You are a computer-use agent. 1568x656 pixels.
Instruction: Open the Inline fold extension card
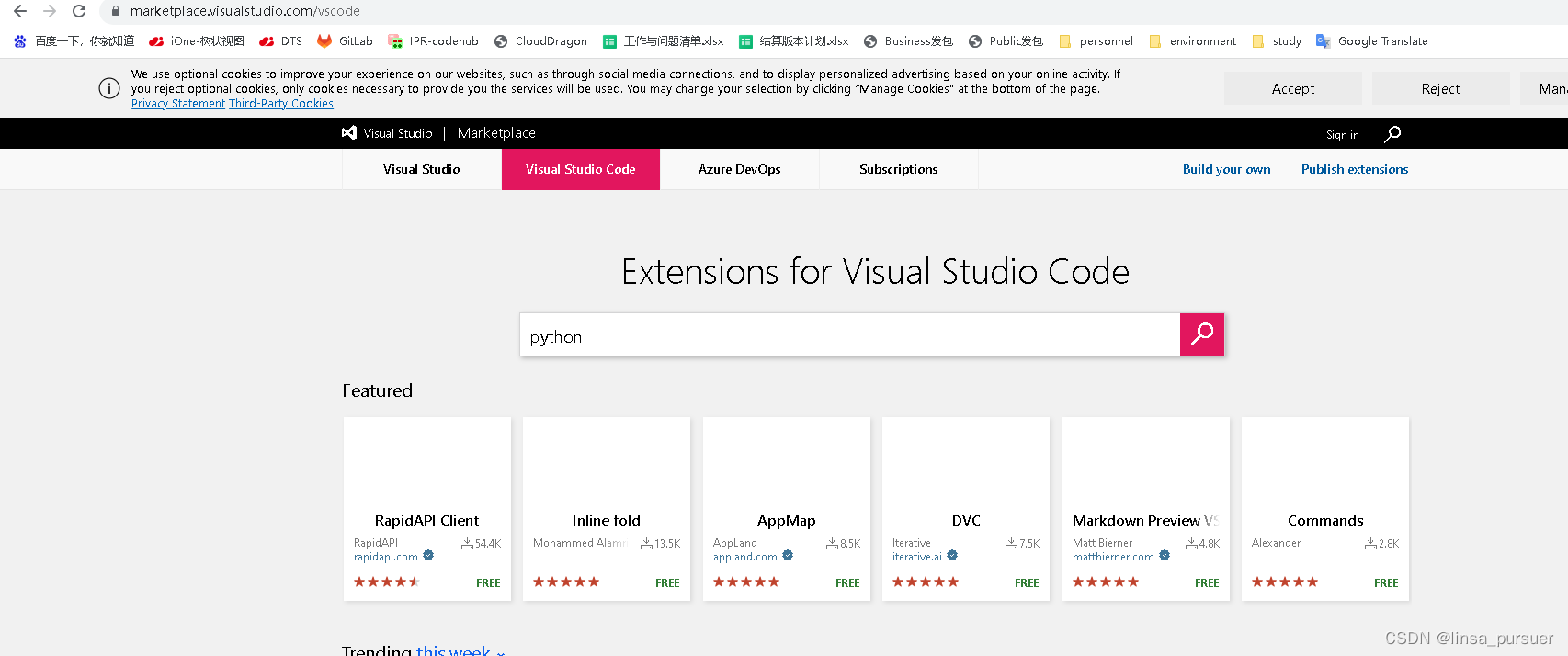pyautogui.click(x=607, y=509)
